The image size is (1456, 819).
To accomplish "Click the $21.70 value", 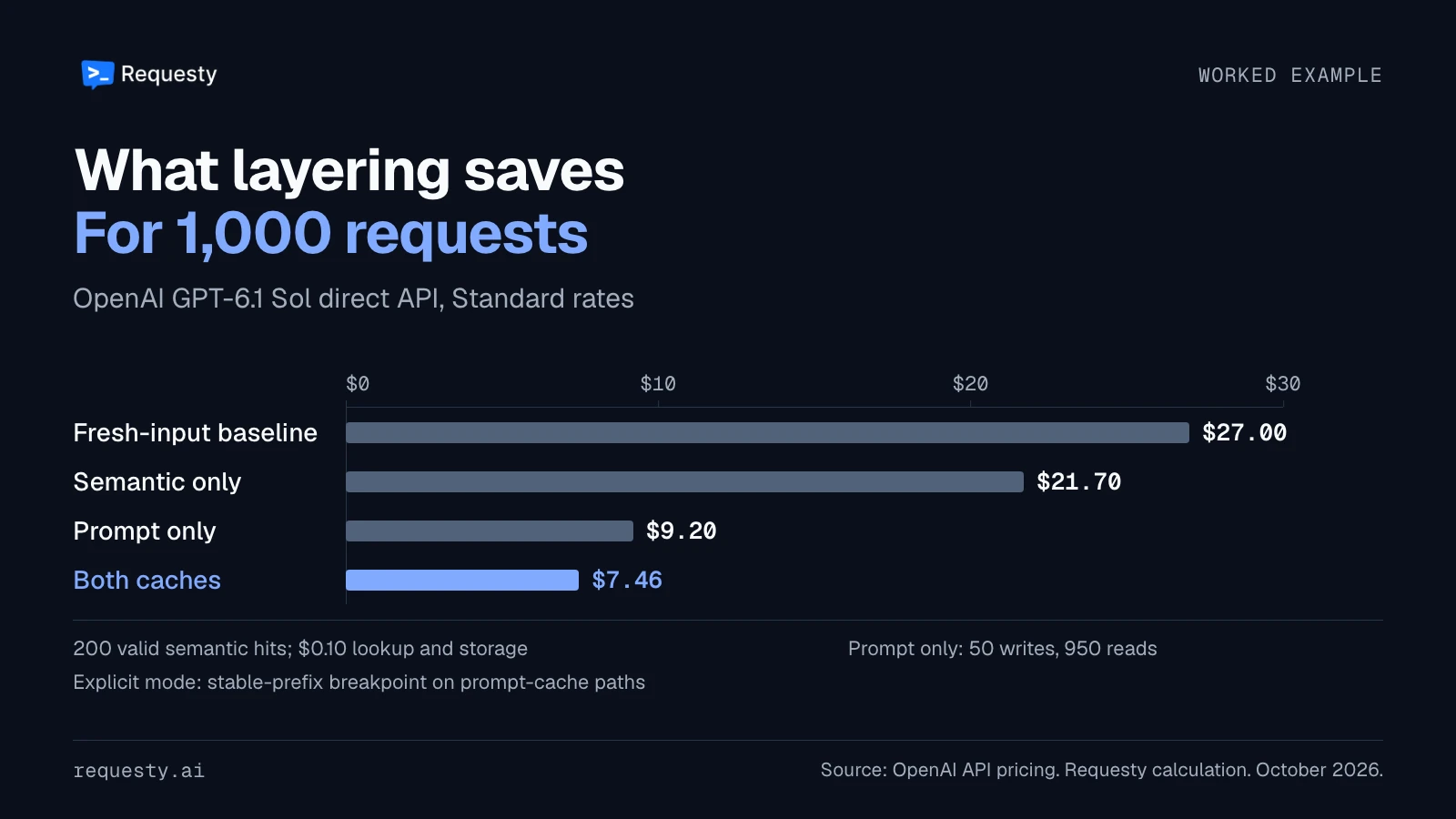I will pyautogui.click(x=1078, y=481).
